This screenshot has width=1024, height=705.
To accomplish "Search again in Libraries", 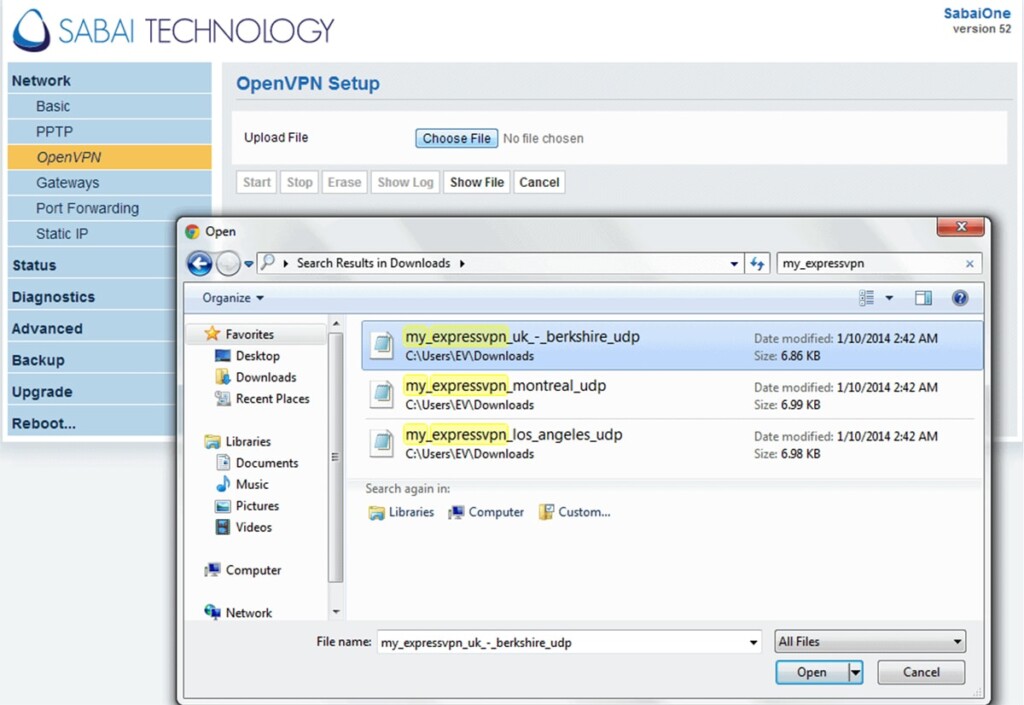I will click(x=401, y=512).
